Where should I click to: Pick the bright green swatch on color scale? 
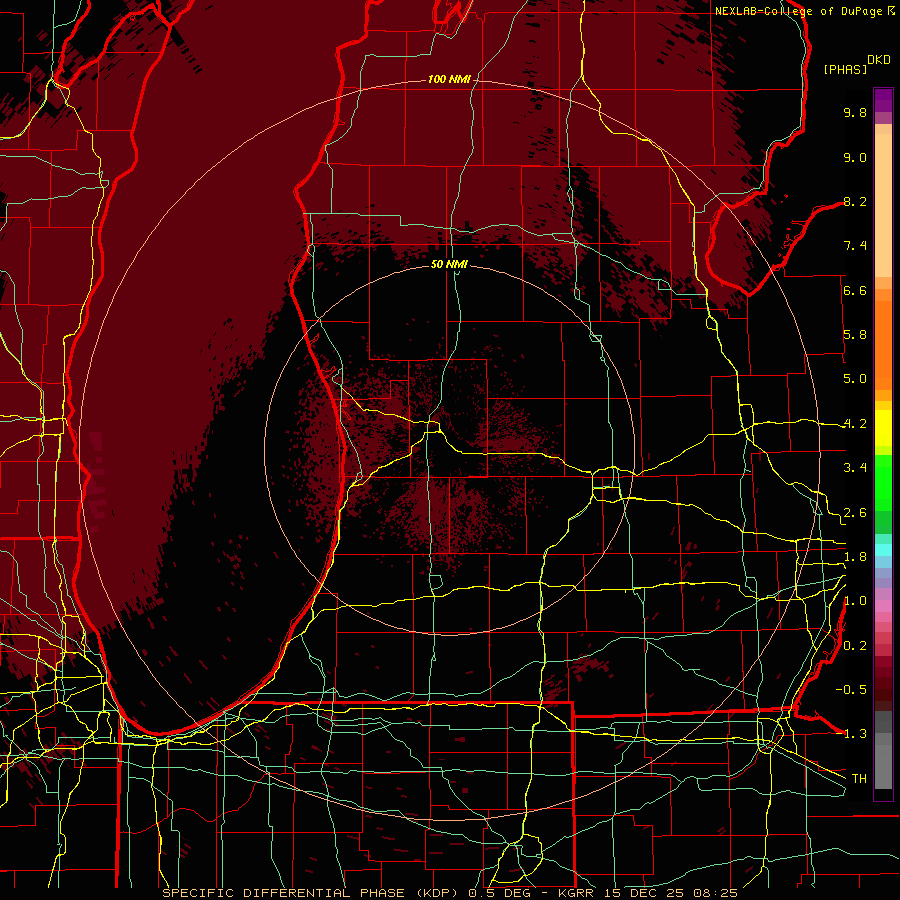click(x=883, y=483)
